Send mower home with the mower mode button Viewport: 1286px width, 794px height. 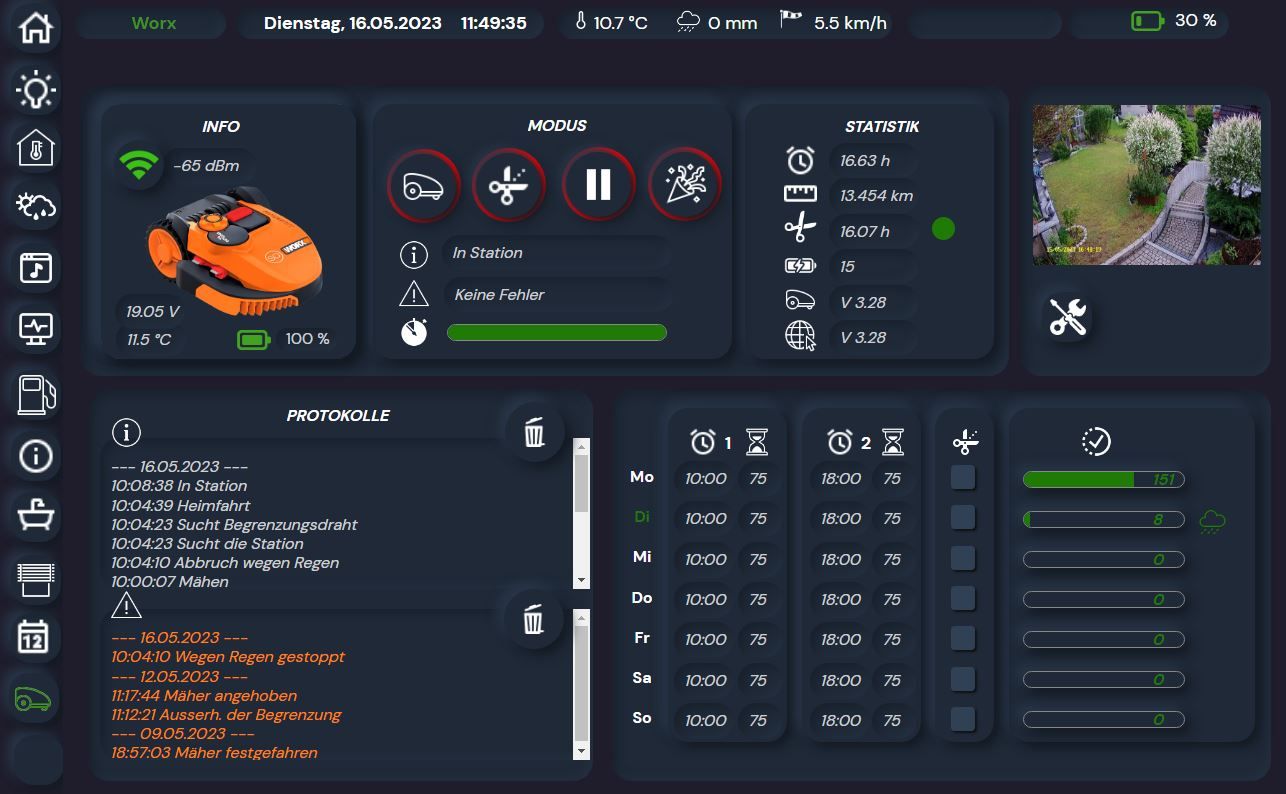pos(424,185)
